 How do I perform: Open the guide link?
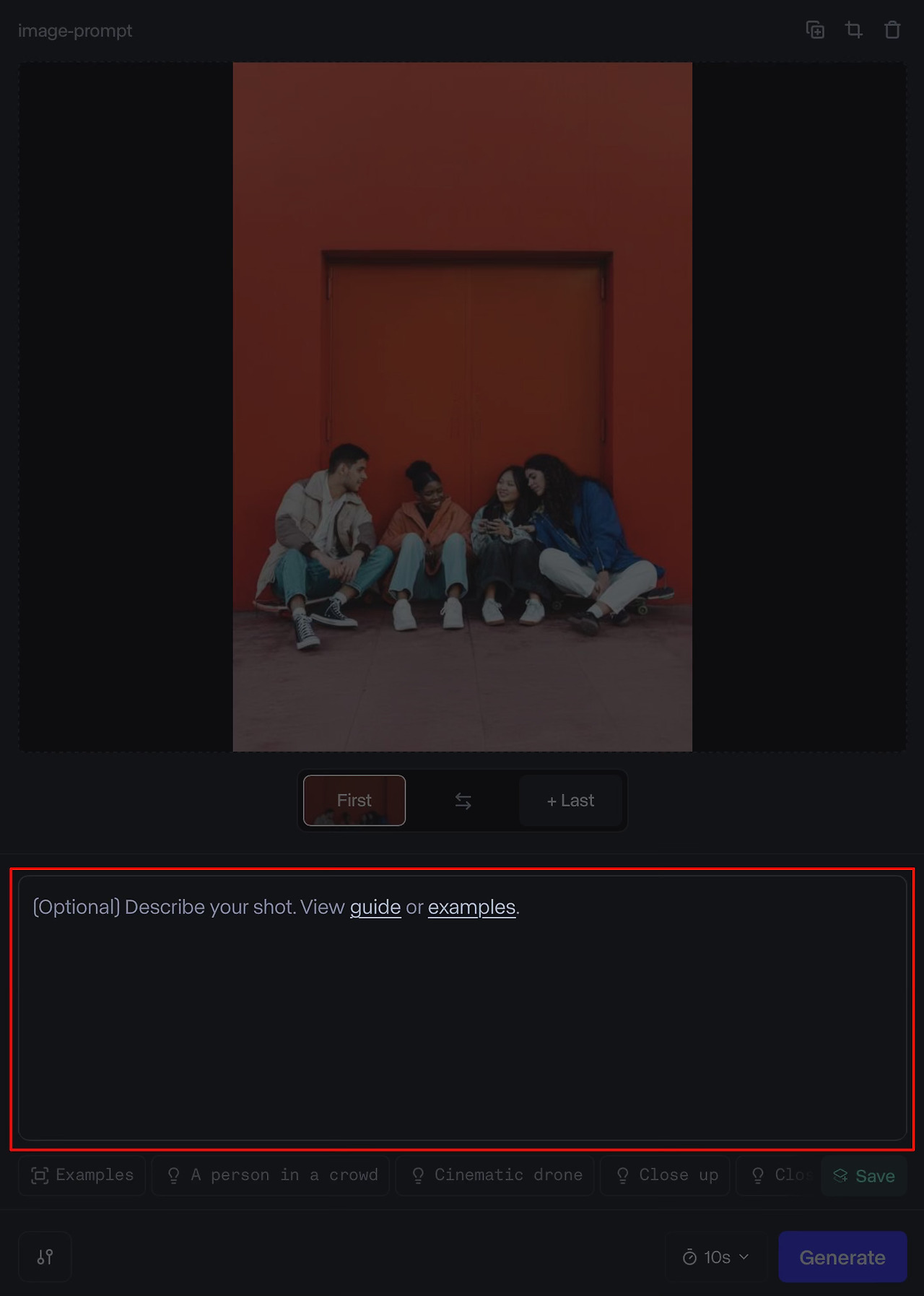coord(375,907)
